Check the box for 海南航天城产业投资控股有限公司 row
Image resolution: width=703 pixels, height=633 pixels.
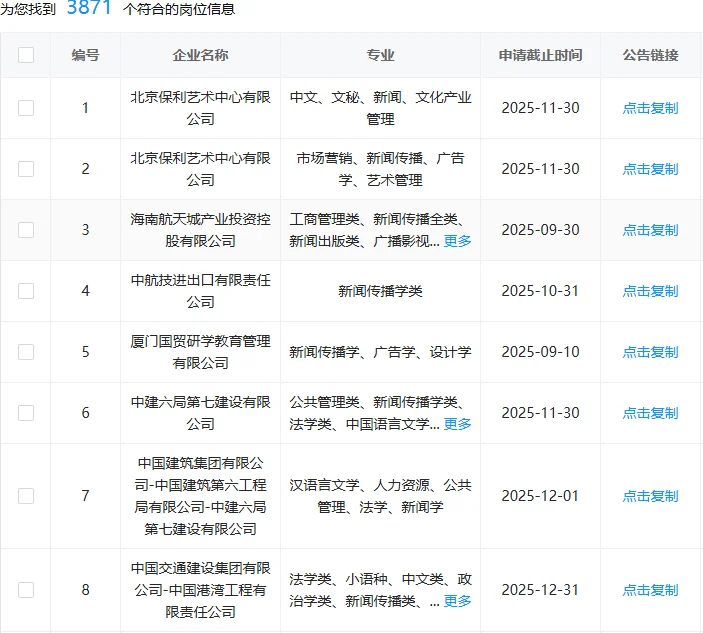click(x=26, y=230)
